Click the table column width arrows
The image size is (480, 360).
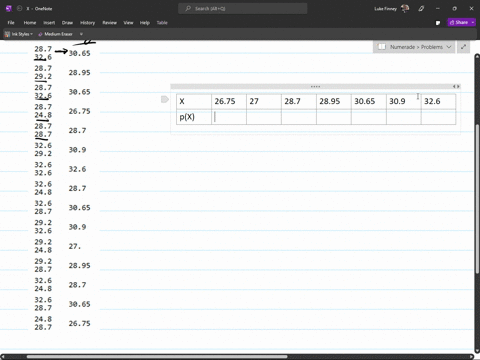click(x=456, y=86)
